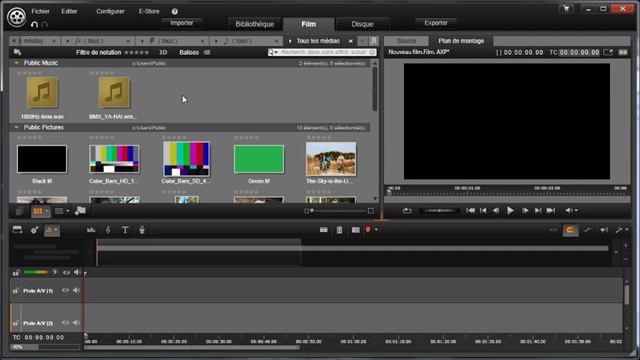Viewport: 640px width, 360px height.
Task: Collapse the Public Music group
Action: point(16,63)
